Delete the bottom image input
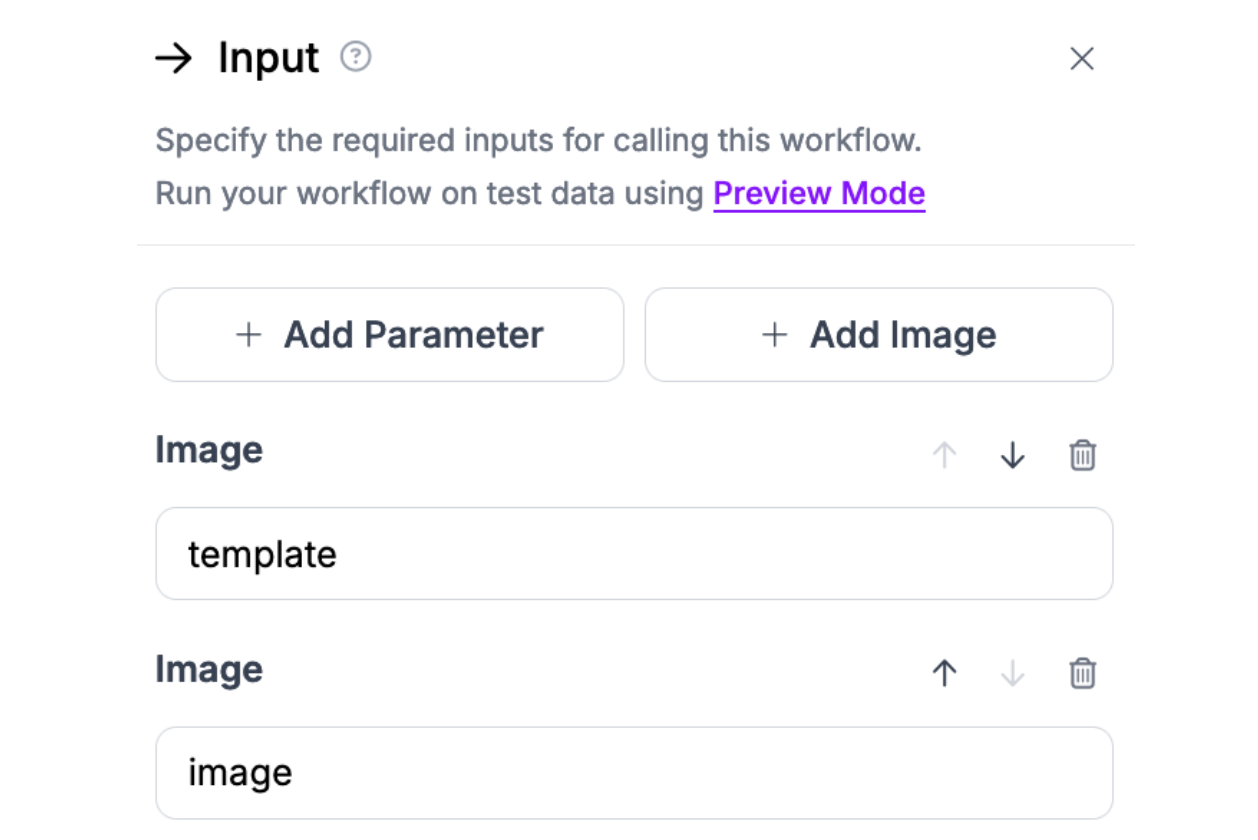This screenshot has width=1258, height=840. pyautogui.click(x=1083, y=674)
